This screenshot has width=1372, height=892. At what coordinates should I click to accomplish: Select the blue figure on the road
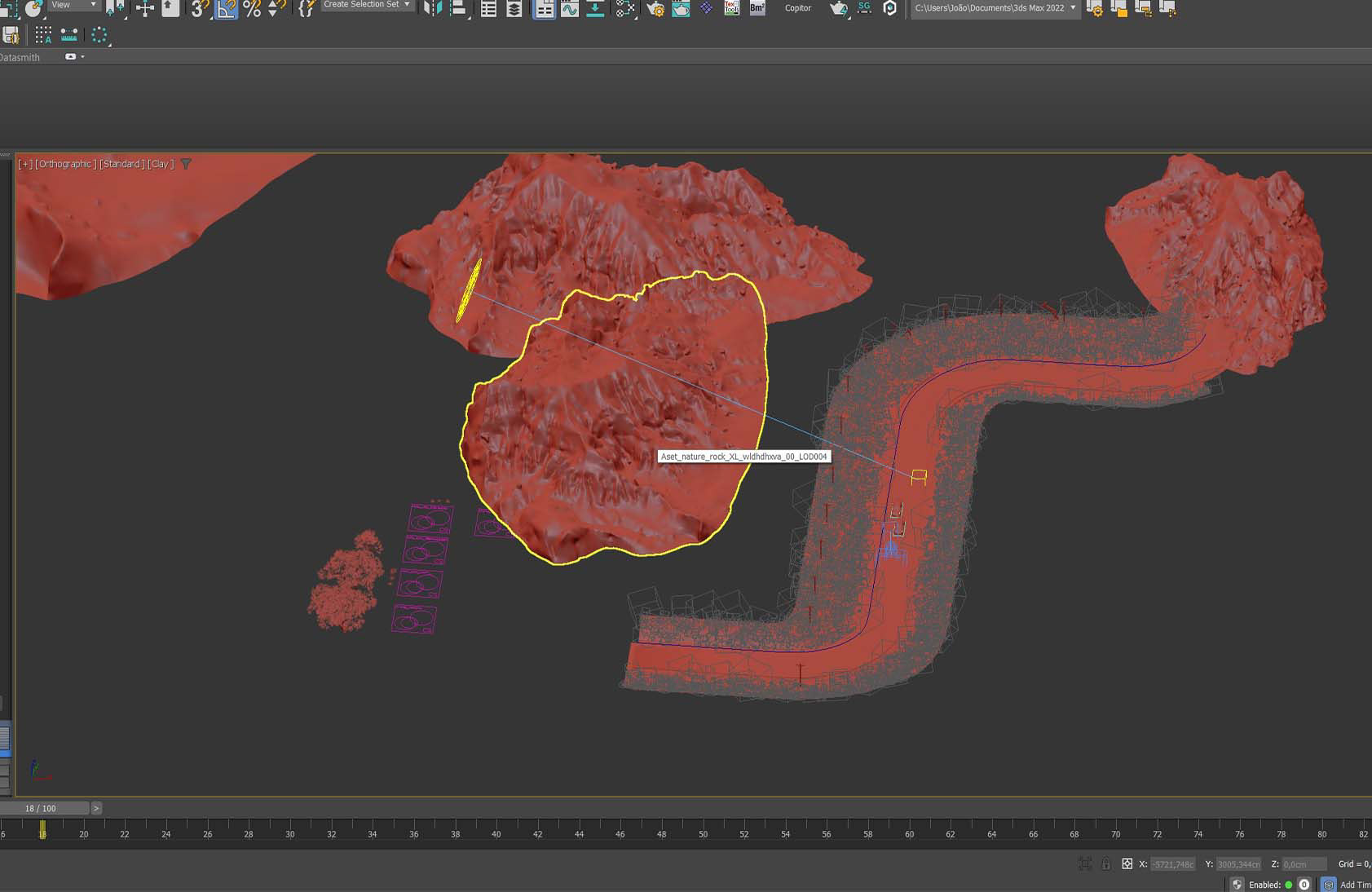pyautogui.click(x=892, y=550)
